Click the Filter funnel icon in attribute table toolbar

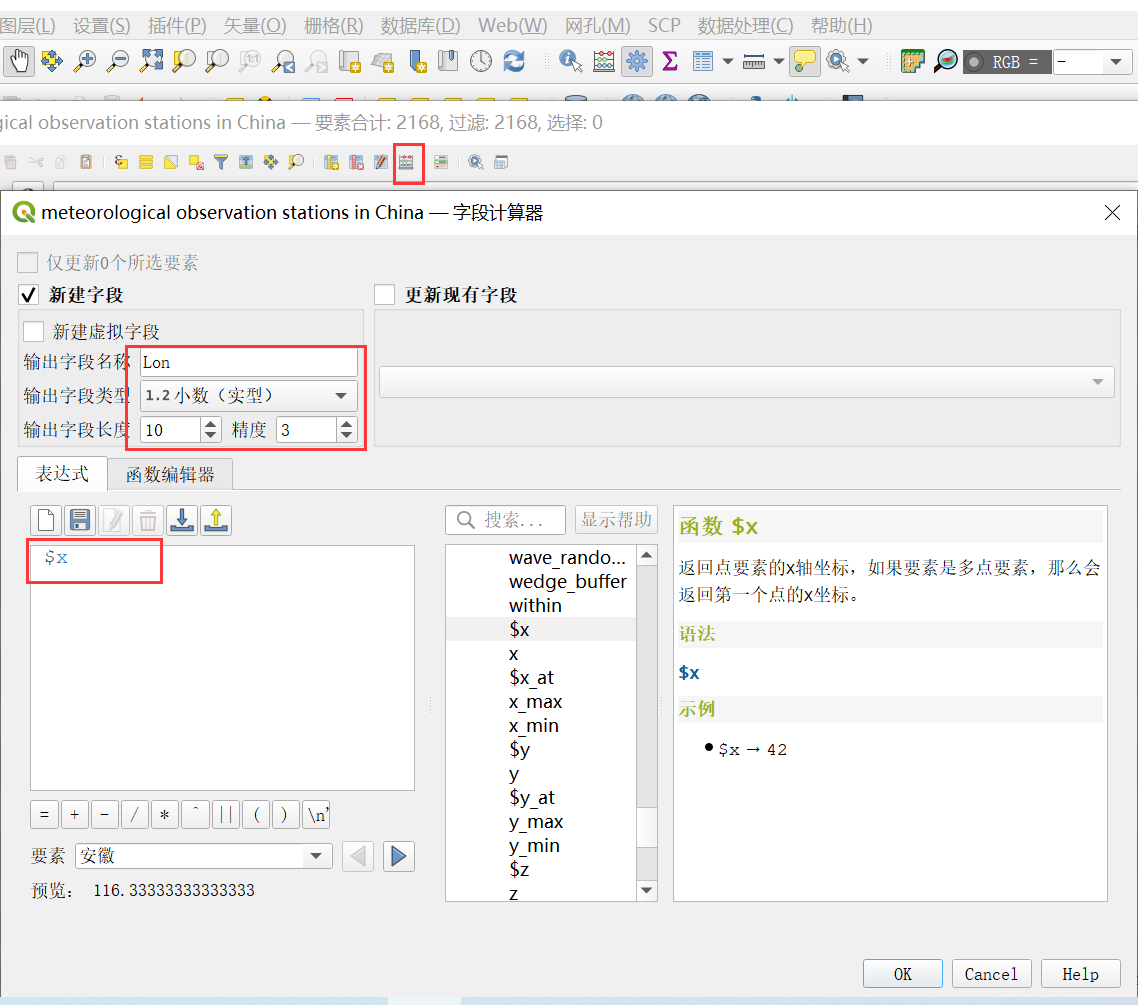pyautogui.click(x=221, y=162)
